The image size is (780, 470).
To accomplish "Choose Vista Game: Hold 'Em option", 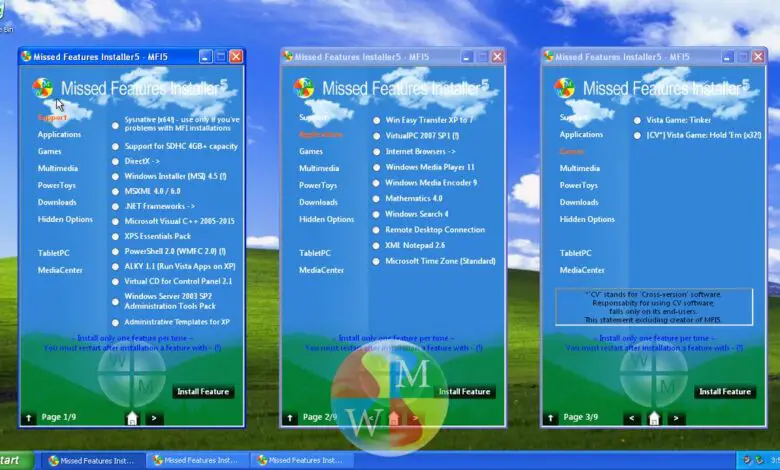I will click(x=637, y=136).
